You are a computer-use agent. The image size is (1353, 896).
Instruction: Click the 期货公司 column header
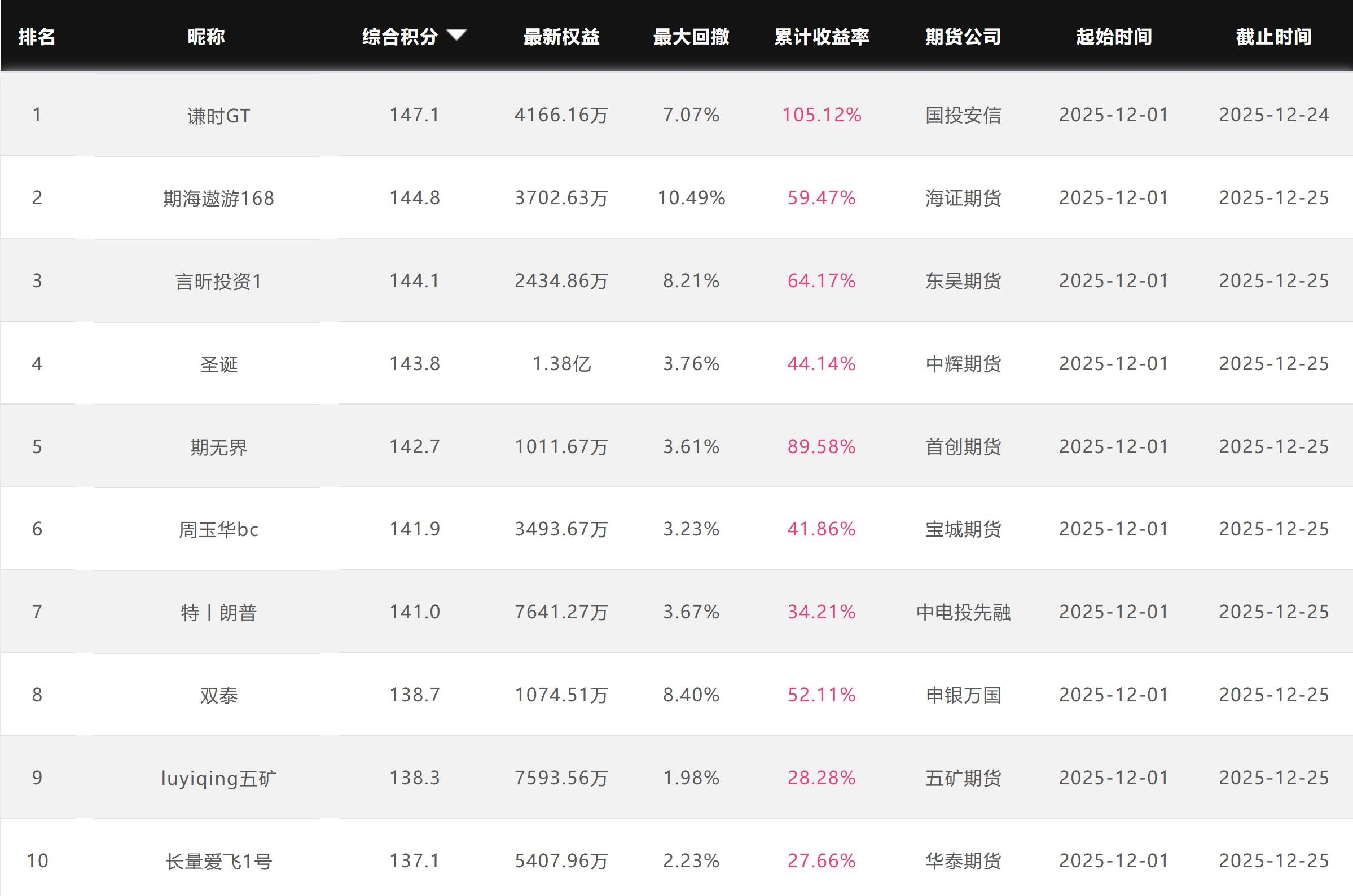pos(963,37)
